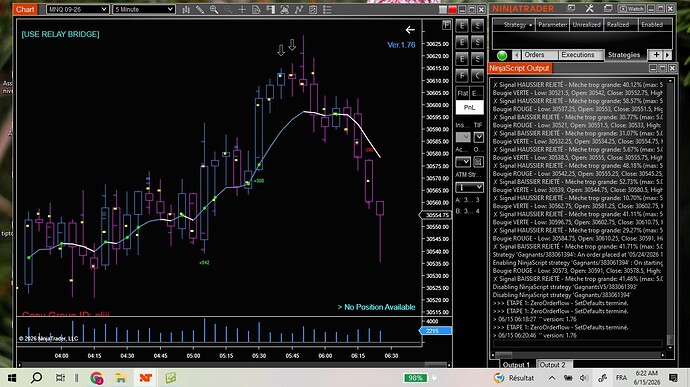Expand the ATM Strategy dropdown
Image resolution: width=690 pixels, height=387 pixels.
click(x=469, y=187)
